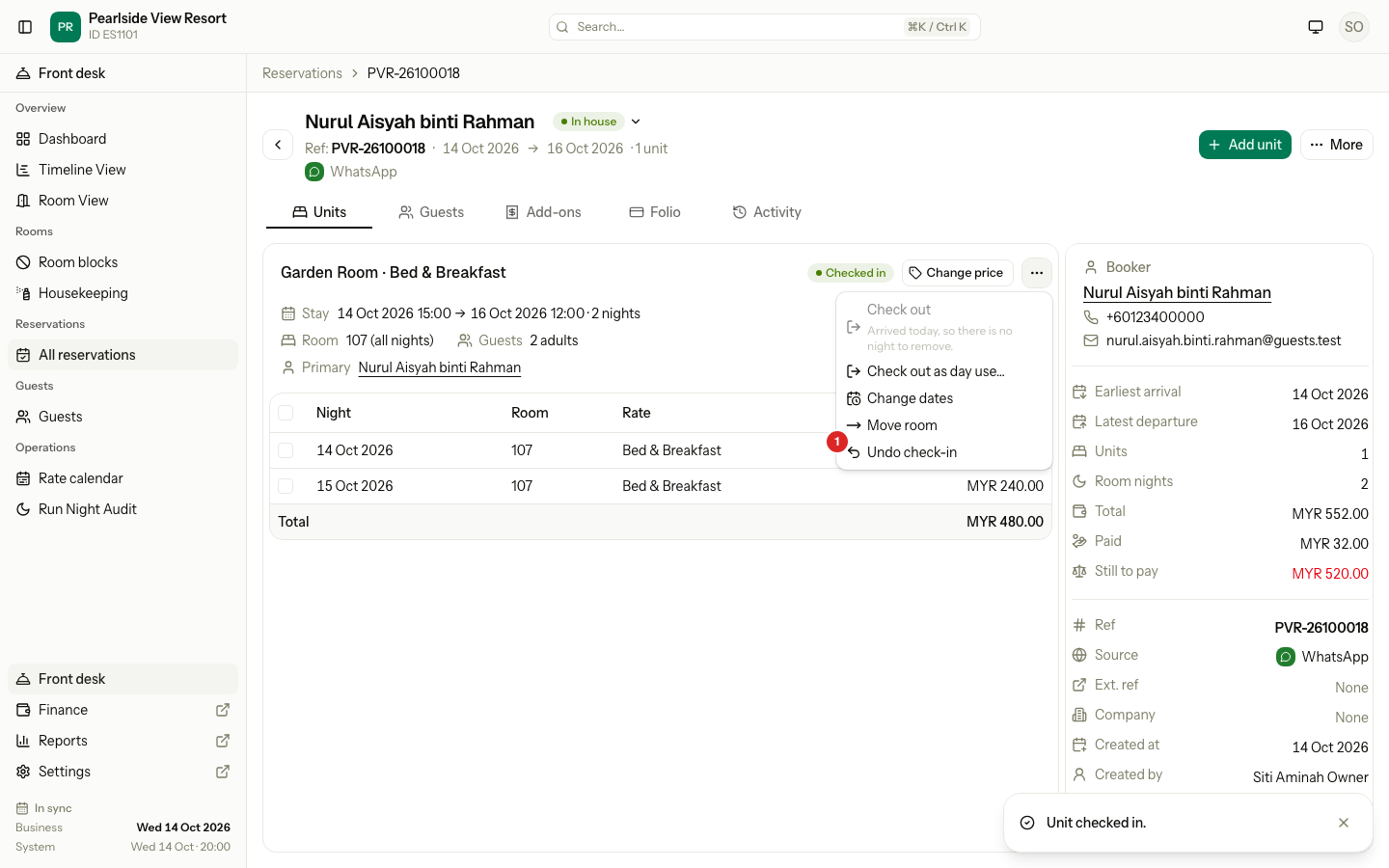Open Housekeeping in sidebar

pos(123,293)
